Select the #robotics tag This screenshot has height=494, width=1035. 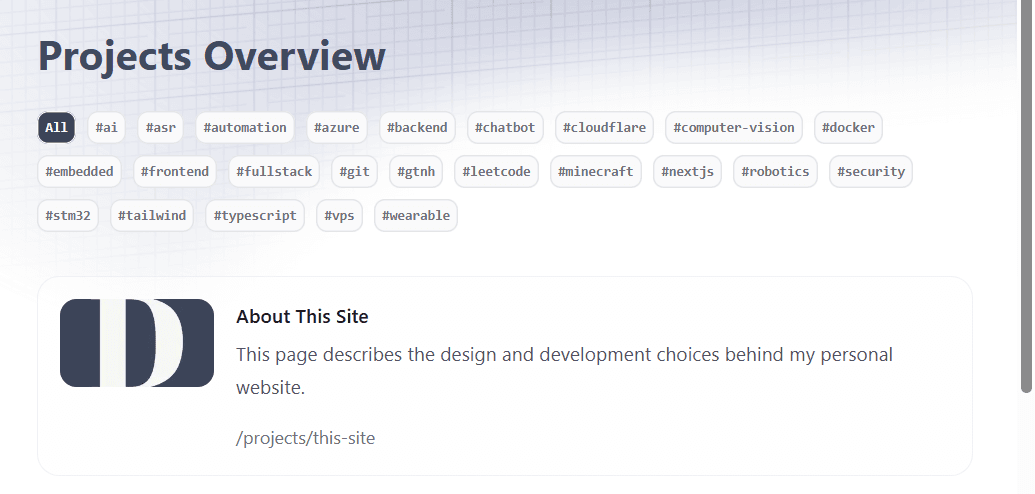[x=775, y=171]
